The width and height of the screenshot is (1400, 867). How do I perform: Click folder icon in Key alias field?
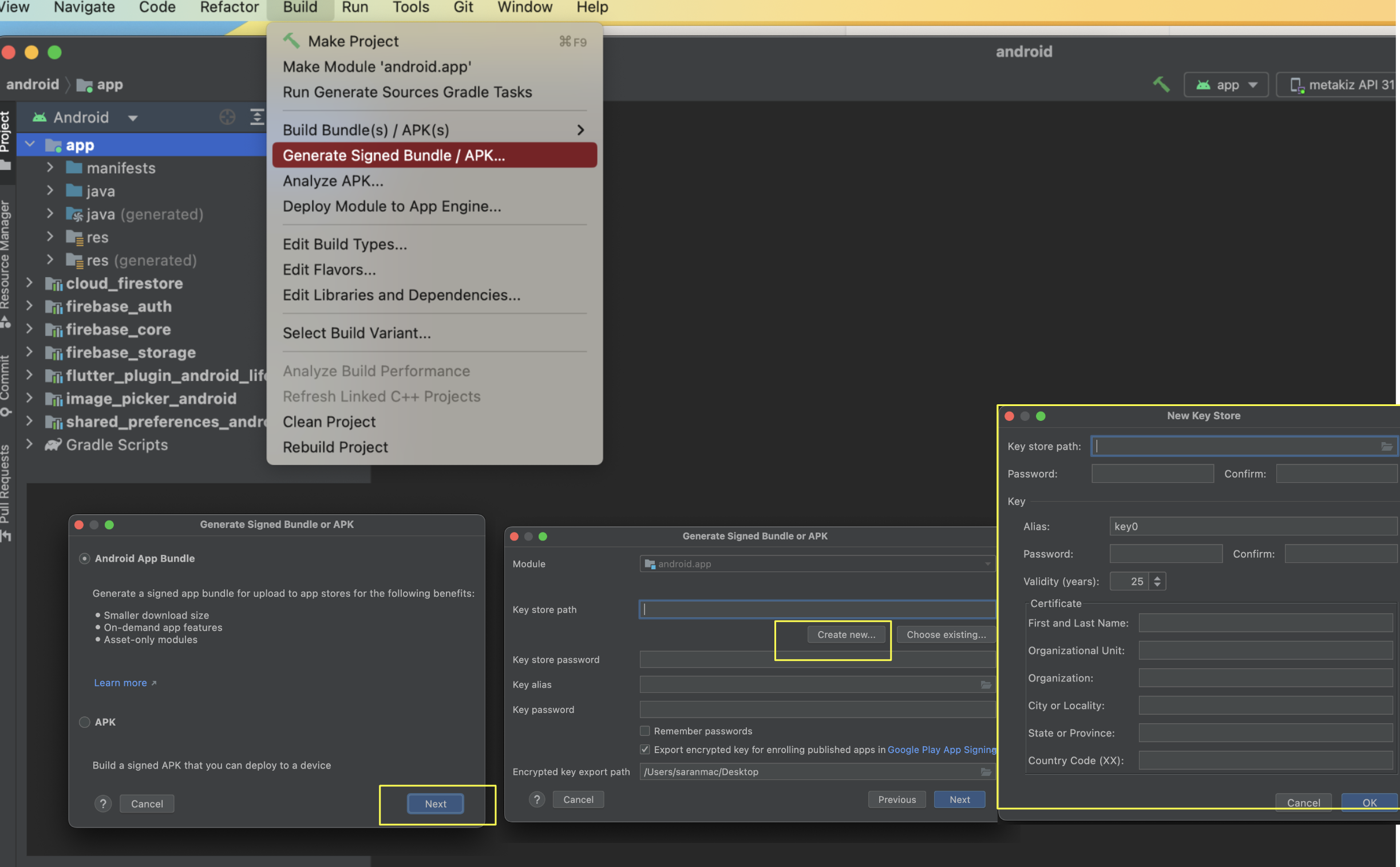986,685
